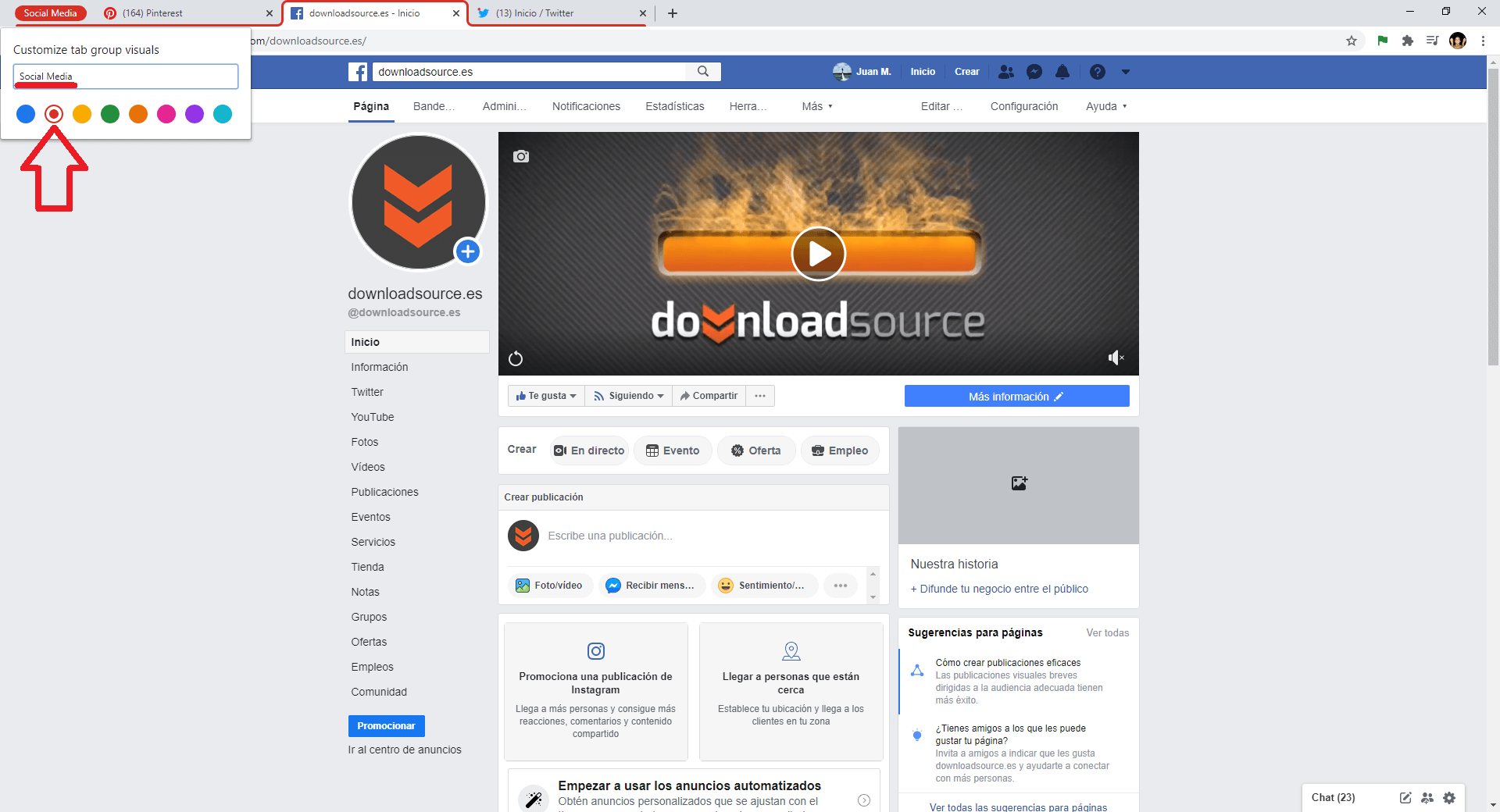The height and width of the screenshot is (812, 1500).
Task: Open friend requests icon
Action: coord(1006,72)
